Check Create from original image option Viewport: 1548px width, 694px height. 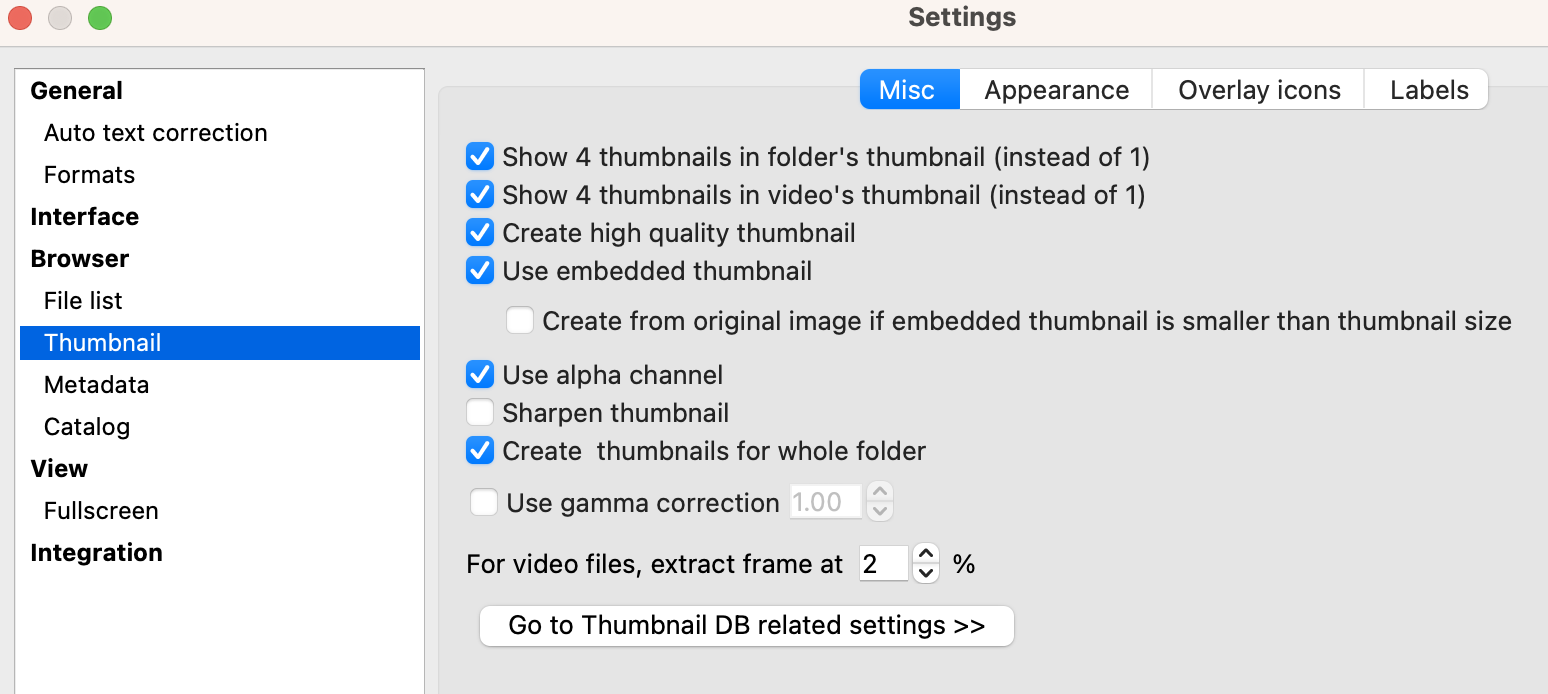[x=520, y=321]
